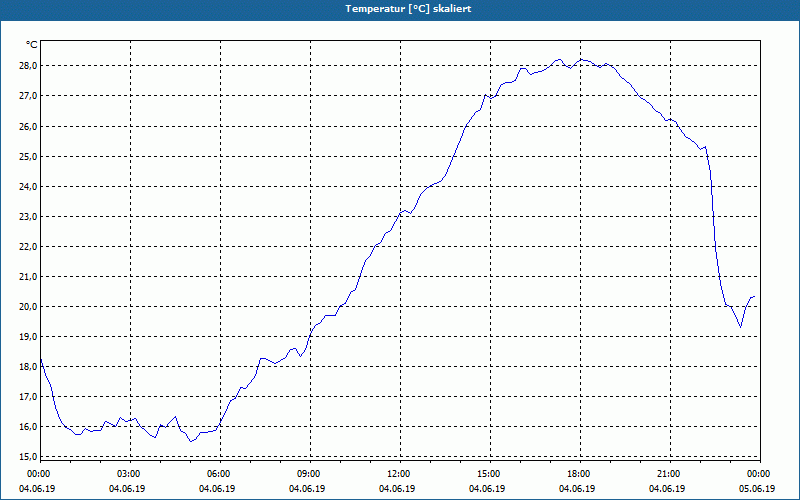This screenshot has width=800, height=500.
Task: Select the 21,0 y-axis value
Action: (29, 277)
